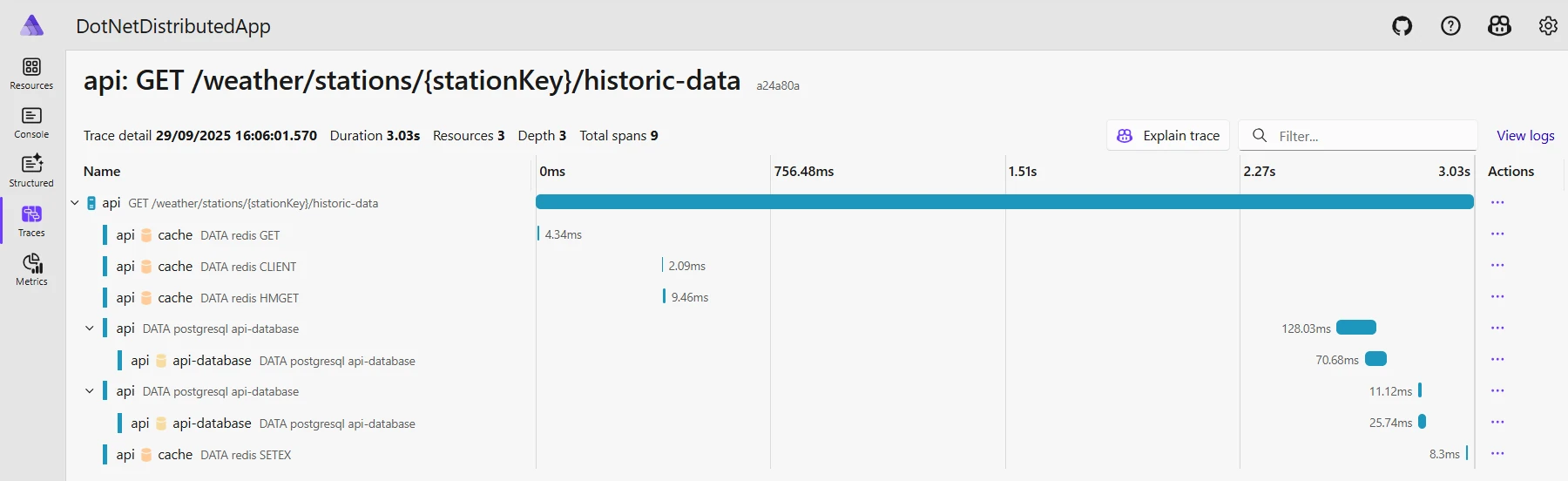
Task: Open the GitHub repository icon
Action: pyautogui.click(x=1402, y=26)
